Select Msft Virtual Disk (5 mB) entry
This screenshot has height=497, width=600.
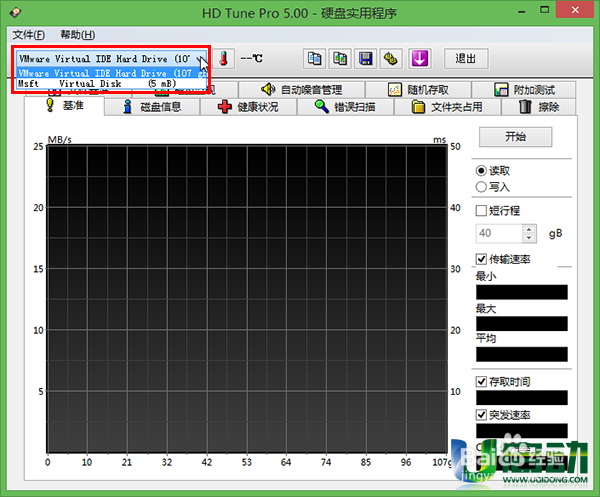(112, 83)
